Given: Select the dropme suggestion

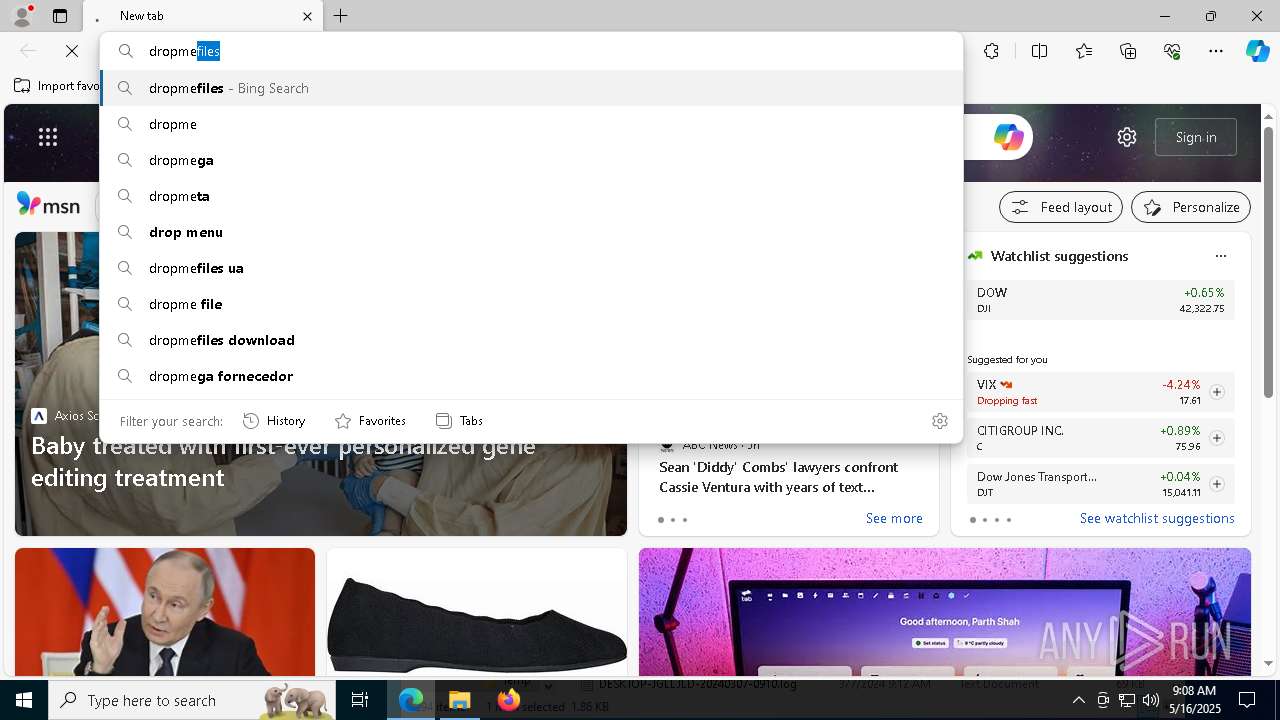Looking at the screenshot, I should coord(531,124).
